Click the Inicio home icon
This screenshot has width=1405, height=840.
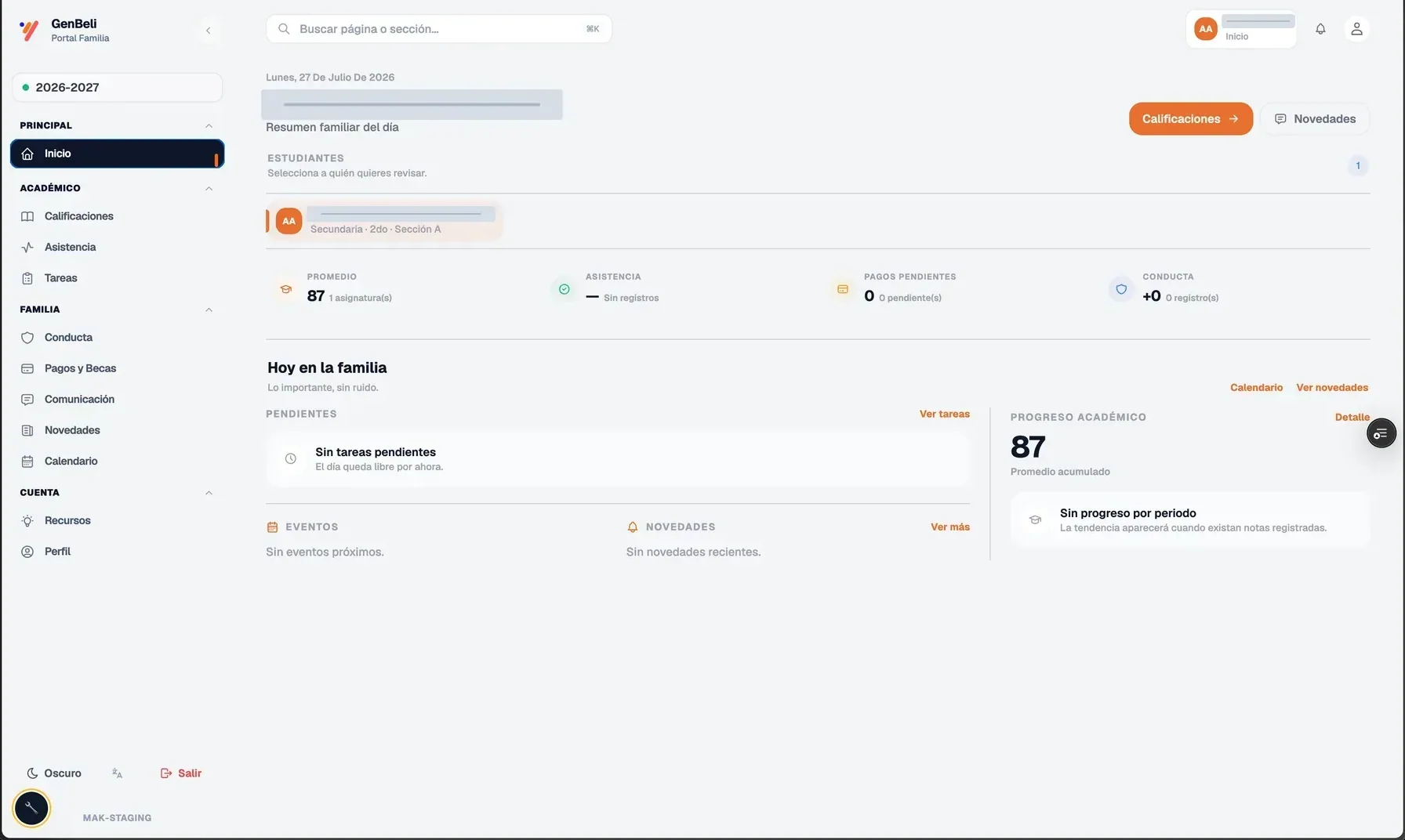click(x=27, y=154)
